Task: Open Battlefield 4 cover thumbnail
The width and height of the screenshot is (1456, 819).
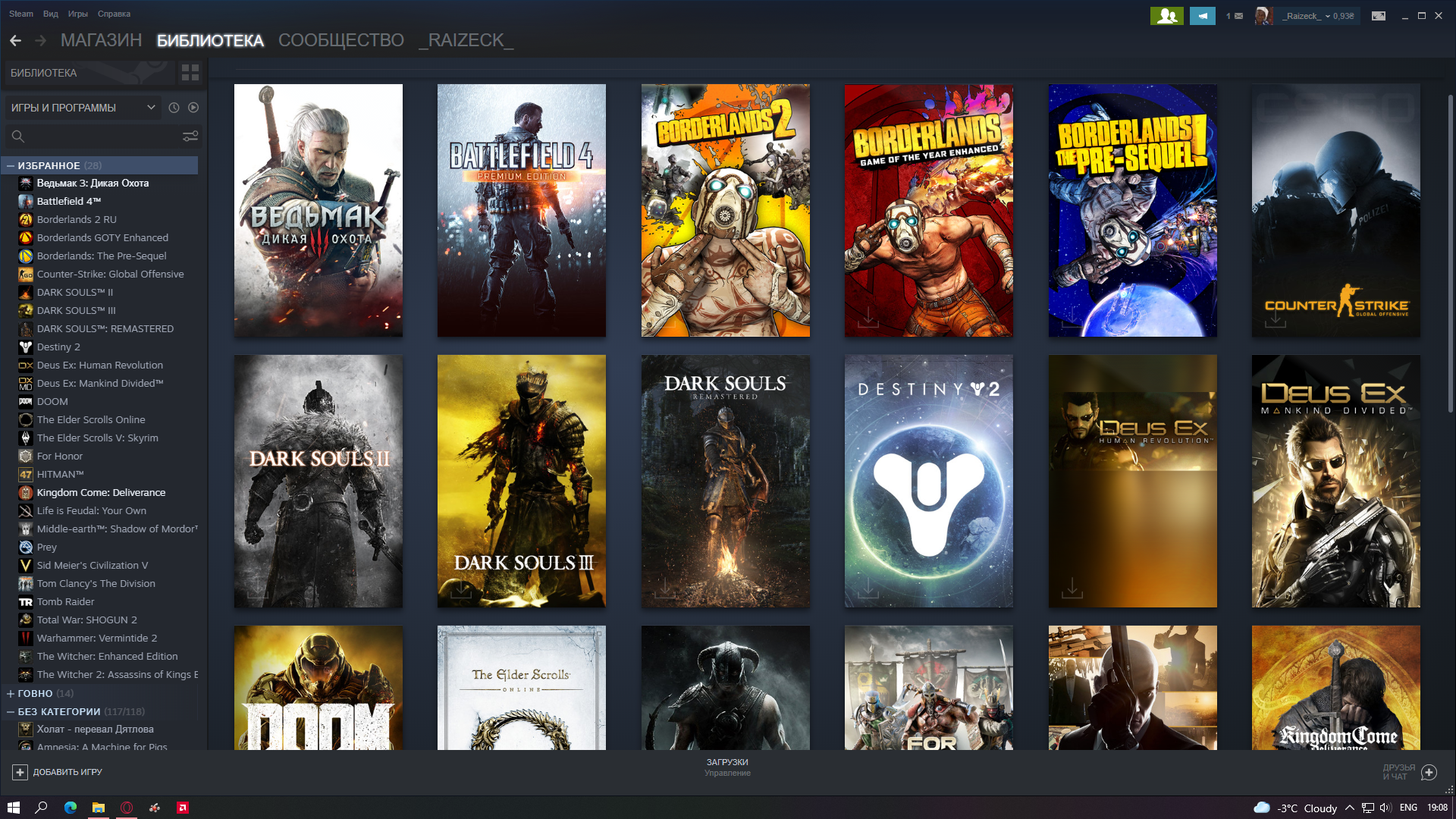Action: pos(522,210)
